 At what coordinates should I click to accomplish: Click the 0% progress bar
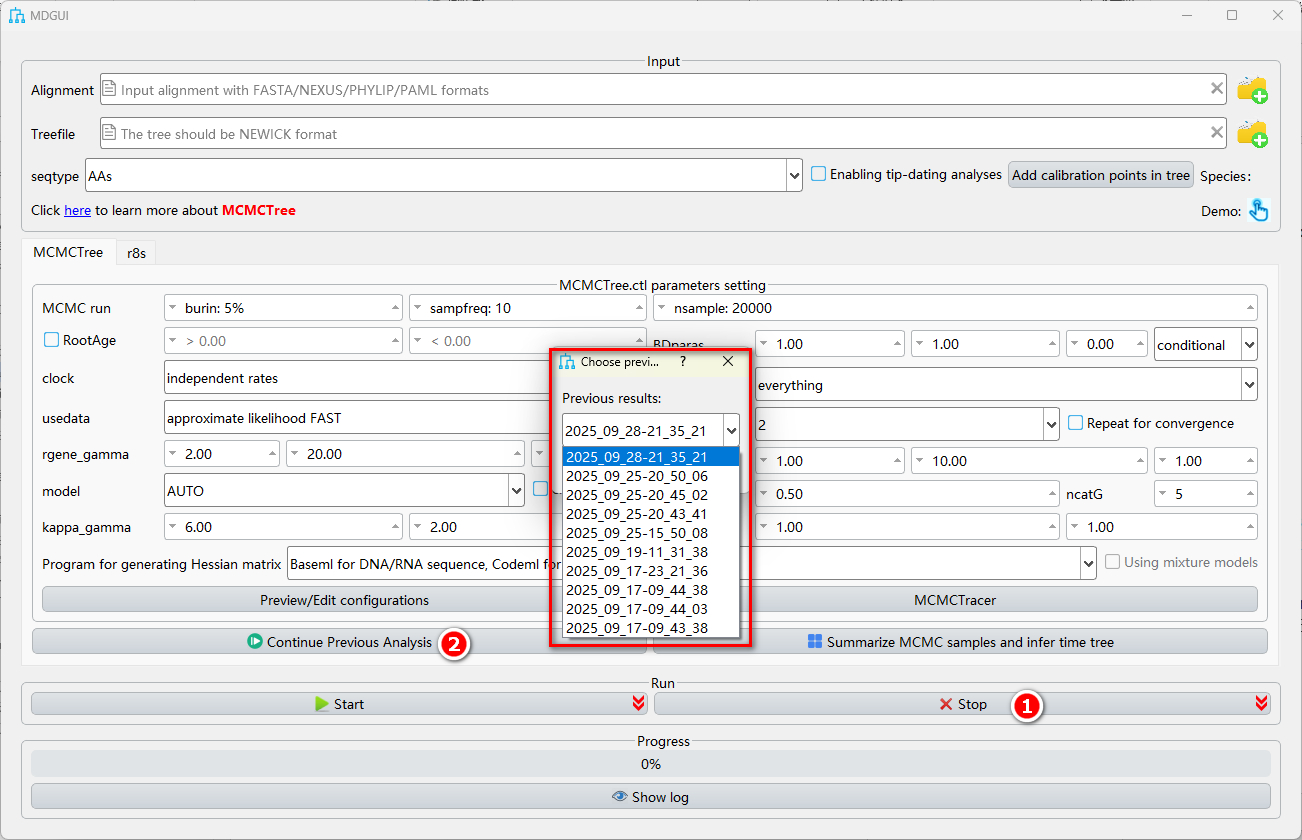650,764
